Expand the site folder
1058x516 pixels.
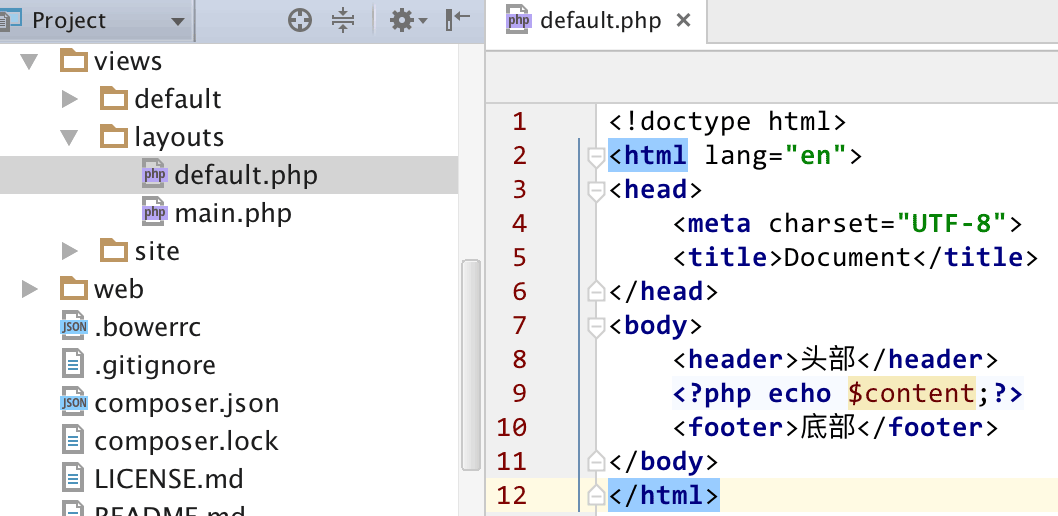69,251
